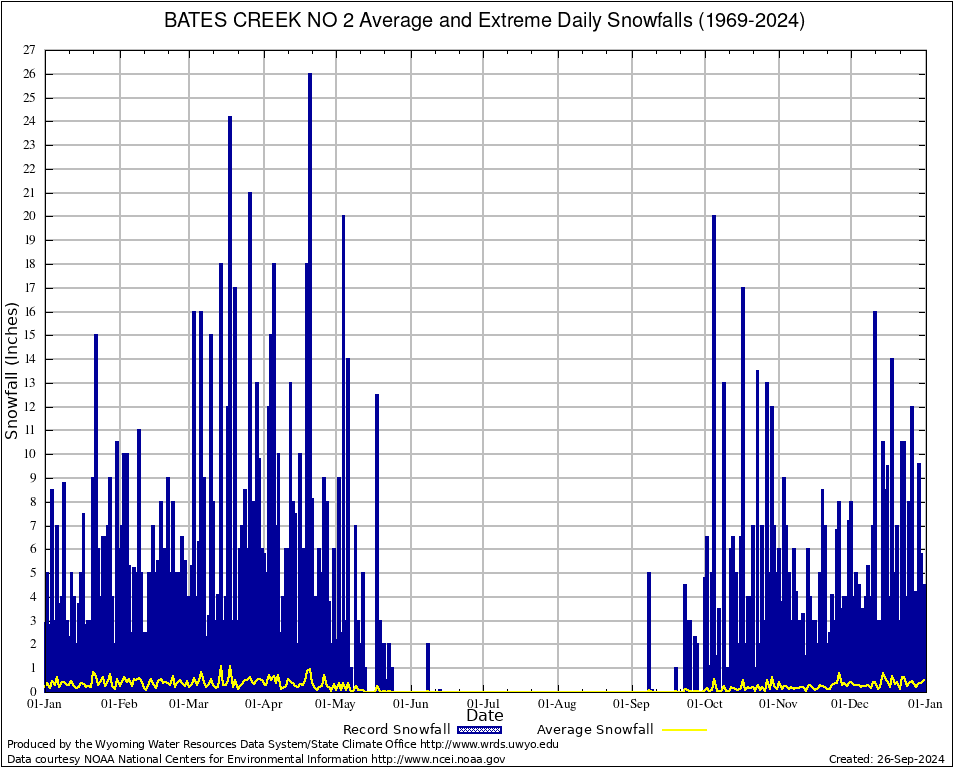Click the Date x-axis label
Screen dimensions: 954x768
(485, 716)
